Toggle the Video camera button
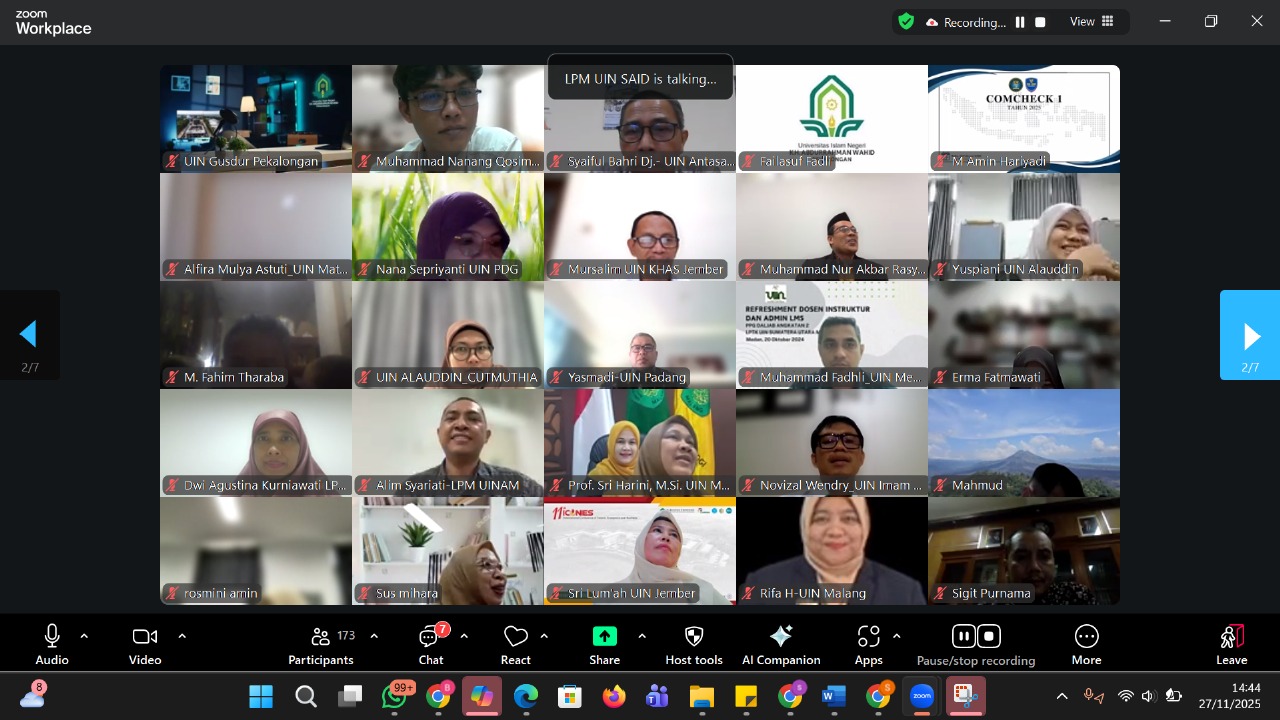The width and height of the screenshot is (1280, 720). [145, 644]
